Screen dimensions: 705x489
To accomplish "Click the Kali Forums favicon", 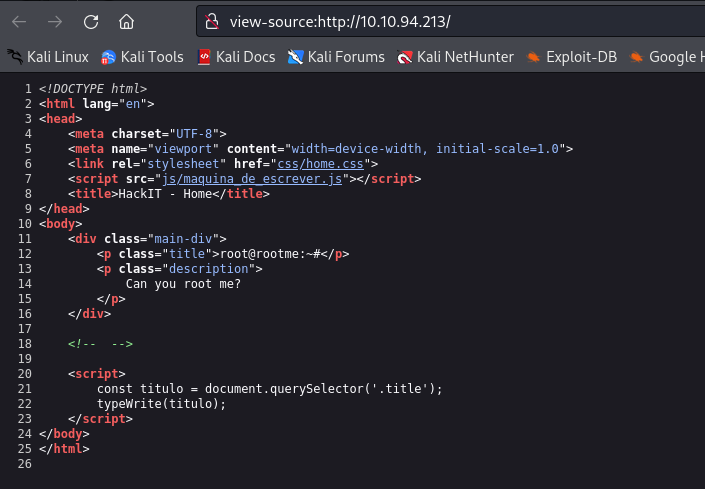I will [x=295, y=57].
